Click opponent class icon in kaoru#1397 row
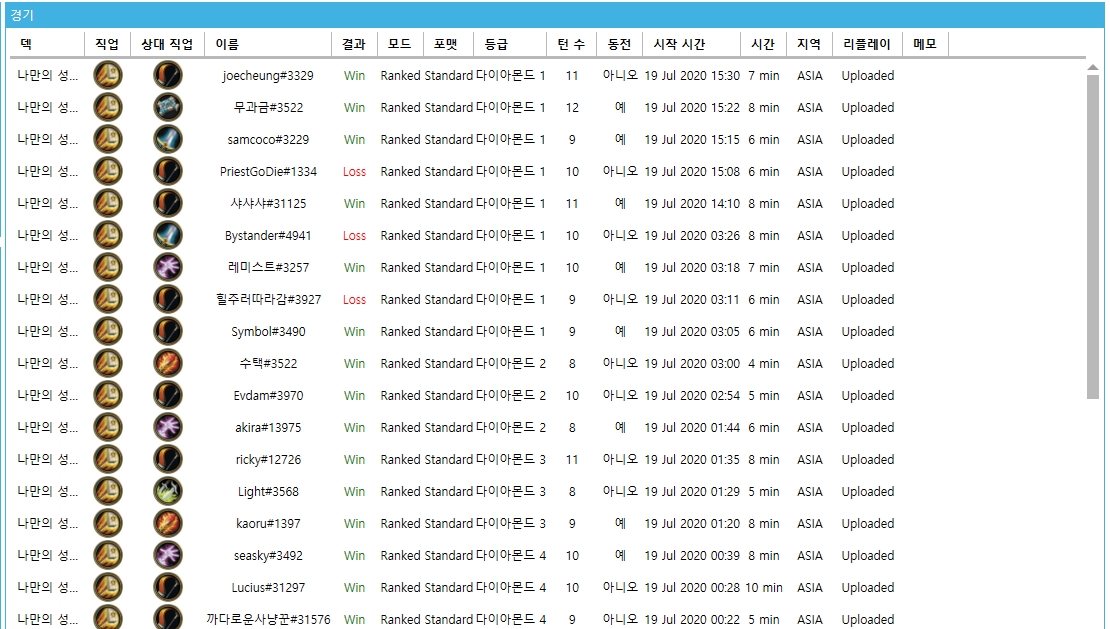This screenshot has height=629, width=1110. pyautogui.click(x=168, y=524)
